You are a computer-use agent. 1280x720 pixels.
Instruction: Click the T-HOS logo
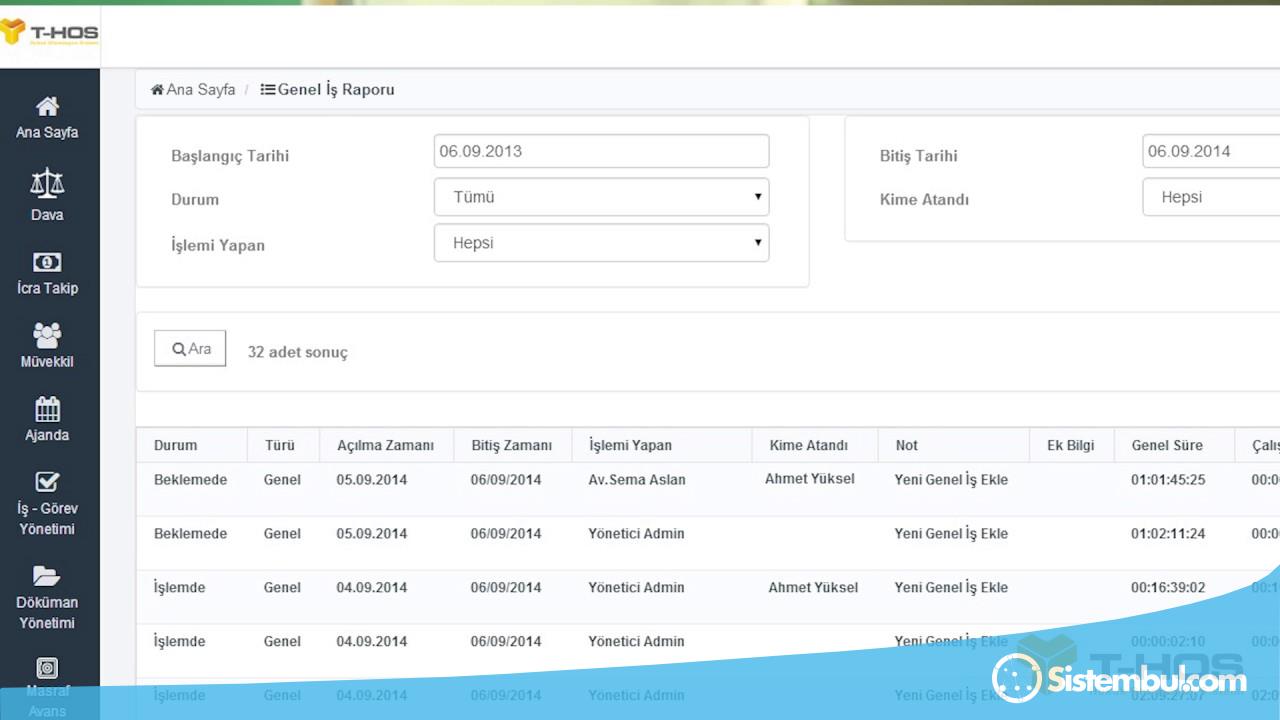pos(49,32)
